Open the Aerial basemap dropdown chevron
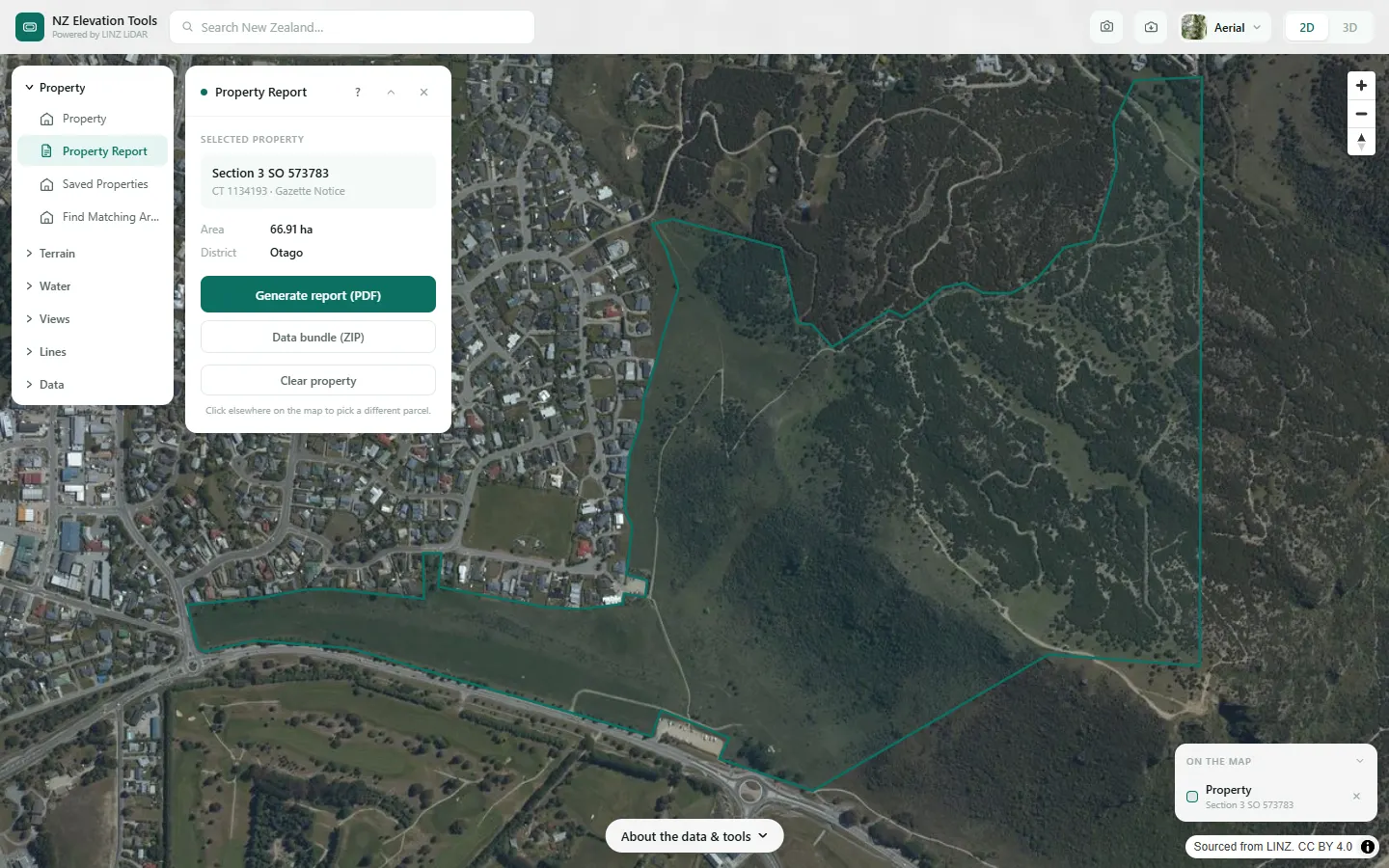1389x868 pixels. (1257, 27)
